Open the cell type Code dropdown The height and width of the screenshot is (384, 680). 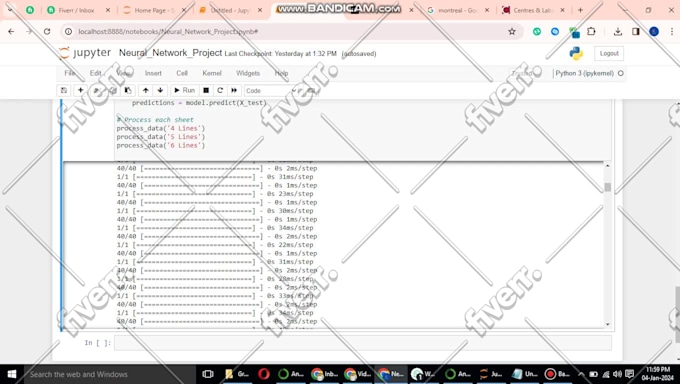(271, 90)
